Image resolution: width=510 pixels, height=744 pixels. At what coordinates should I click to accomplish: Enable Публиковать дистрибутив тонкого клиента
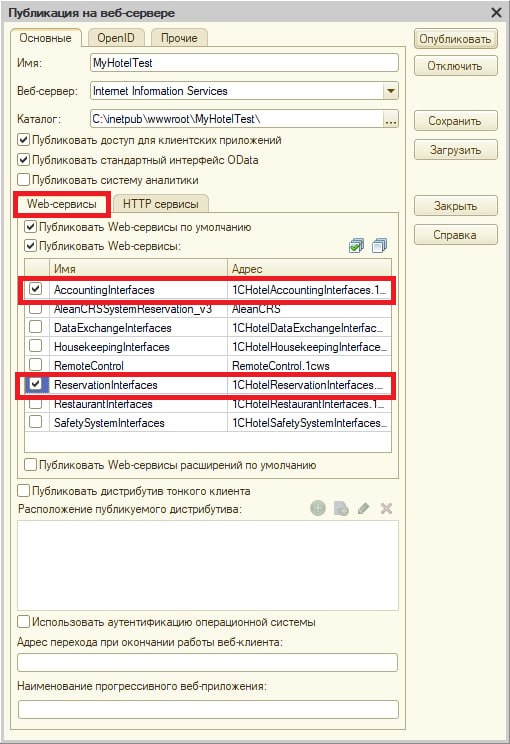click(x=23, y=491)
